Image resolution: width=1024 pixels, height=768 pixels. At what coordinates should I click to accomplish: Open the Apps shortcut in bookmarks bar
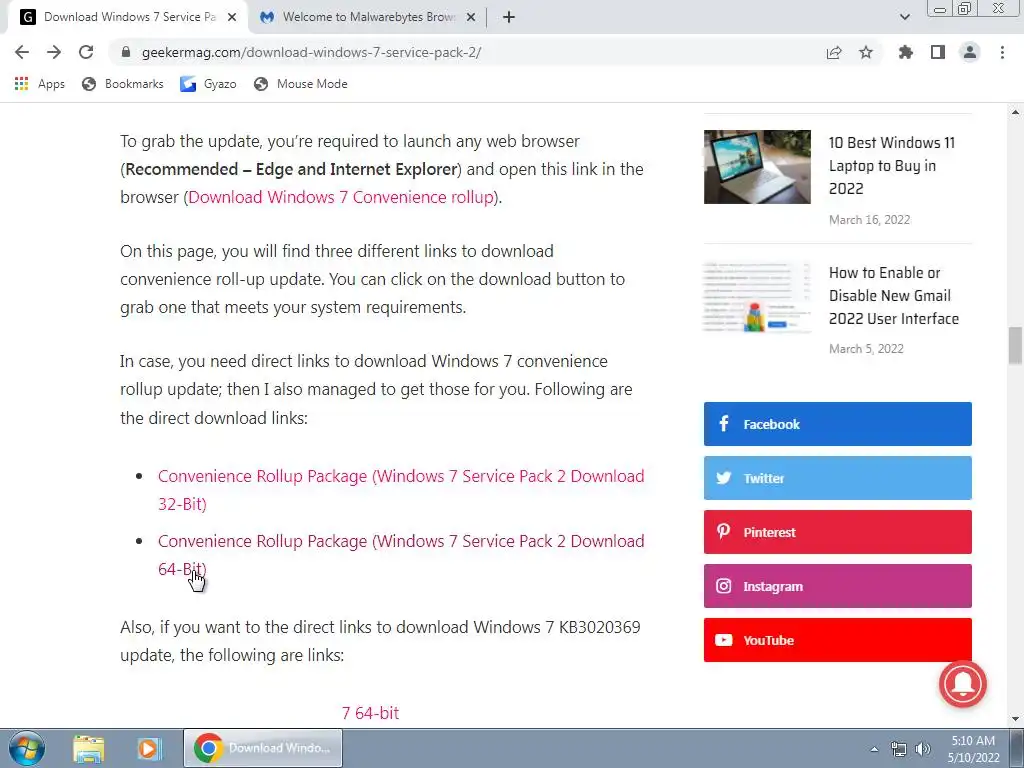40,84
